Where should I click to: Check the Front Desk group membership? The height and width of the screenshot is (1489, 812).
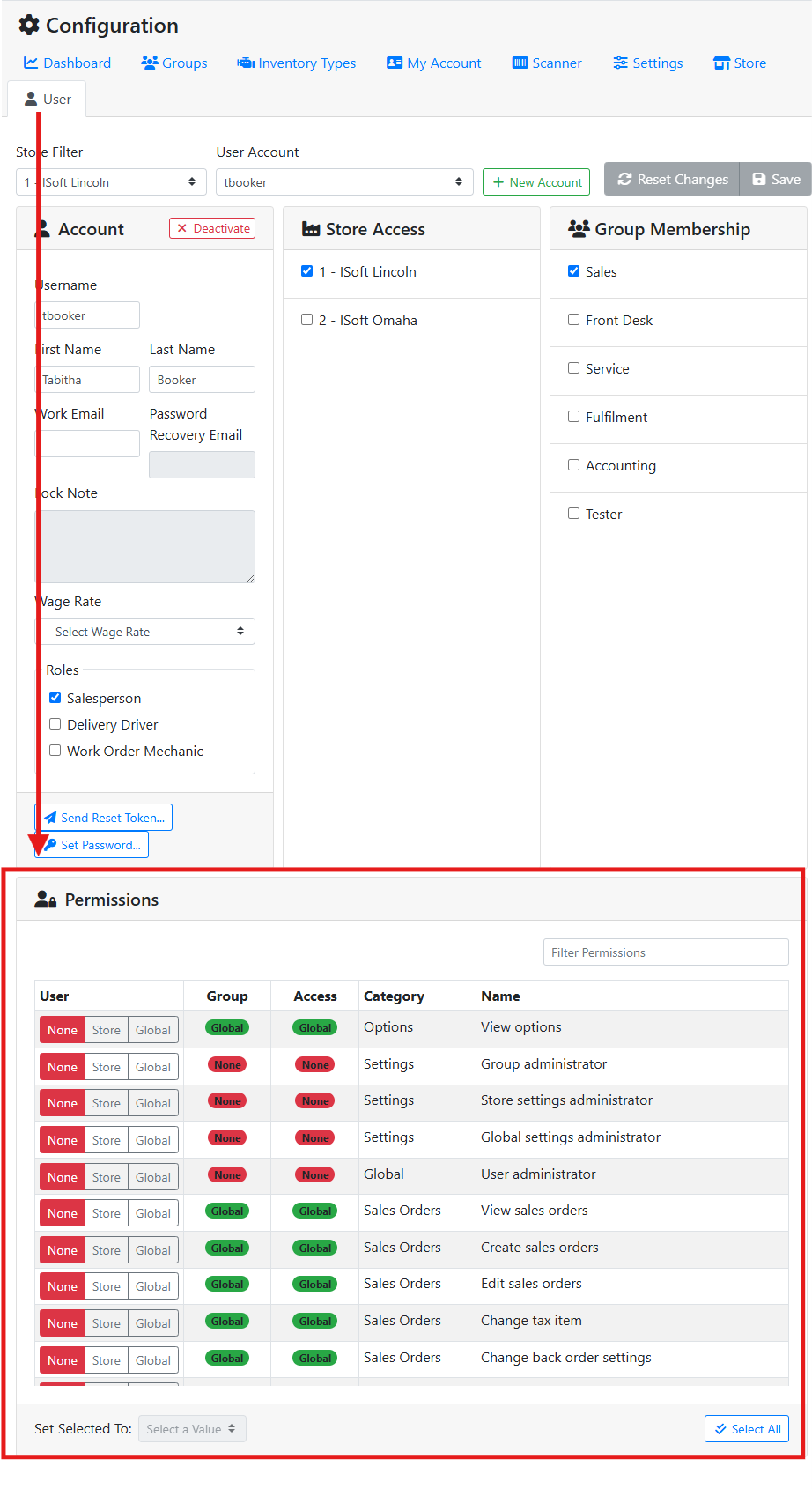coord(574,320)
